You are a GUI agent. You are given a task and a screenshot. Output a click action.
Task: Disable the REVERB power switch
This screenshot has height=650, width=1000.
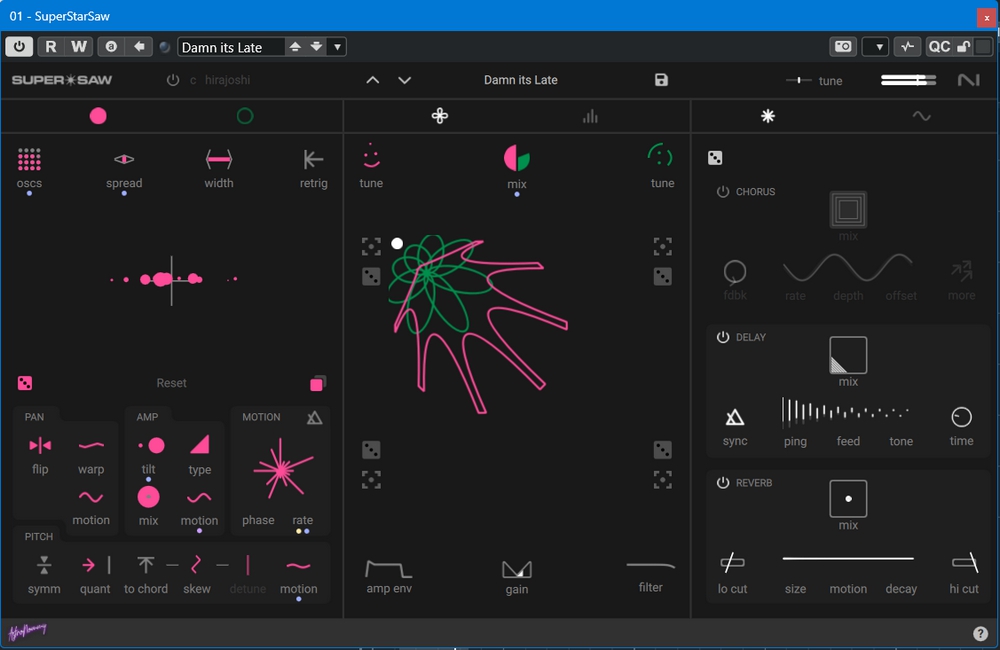click(723, 482)
